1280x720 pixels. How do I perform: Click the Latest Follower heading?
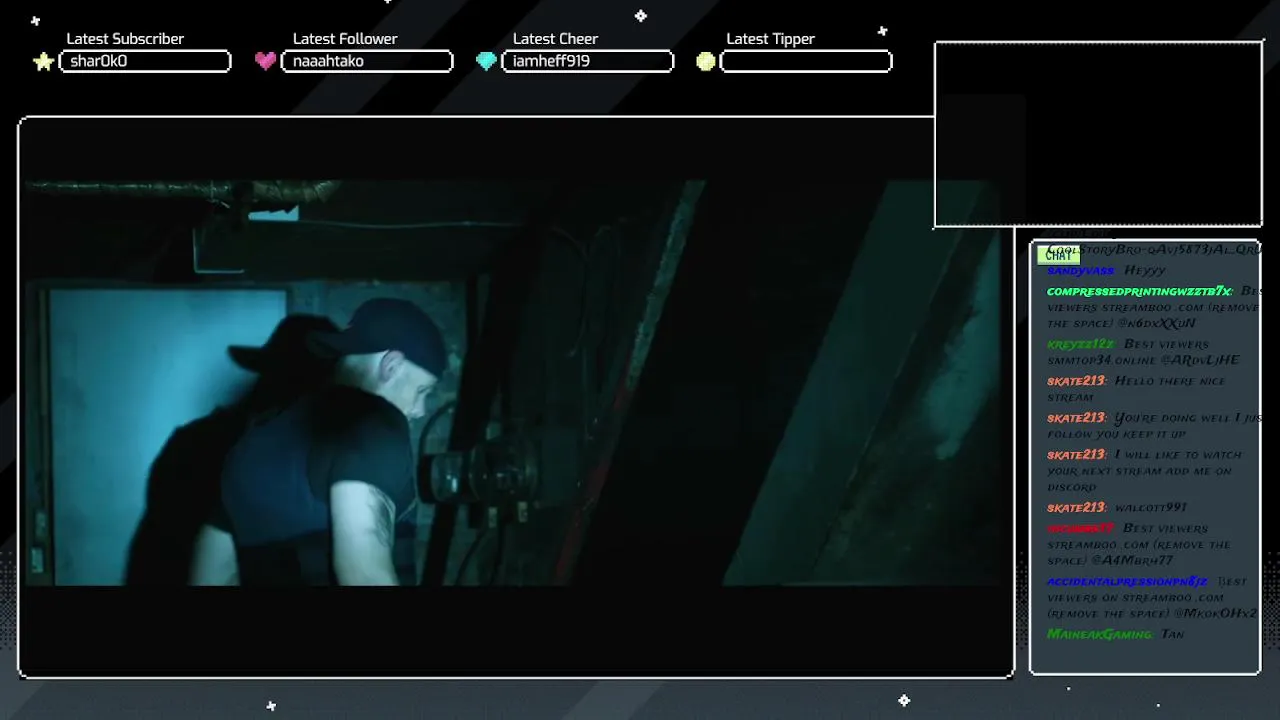coord(345,38)
